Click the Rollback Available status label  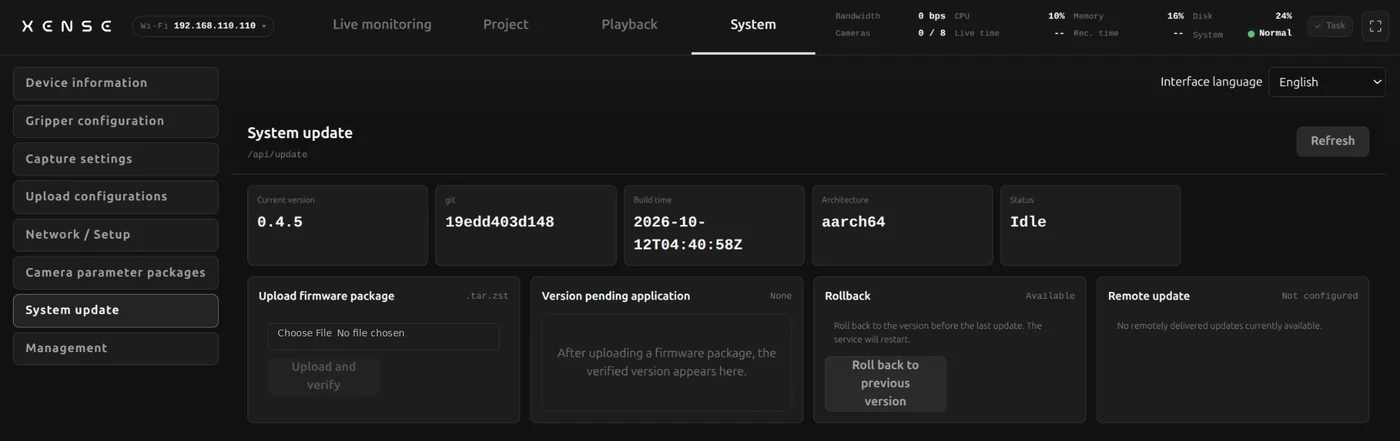click(x=1050, y=296)
